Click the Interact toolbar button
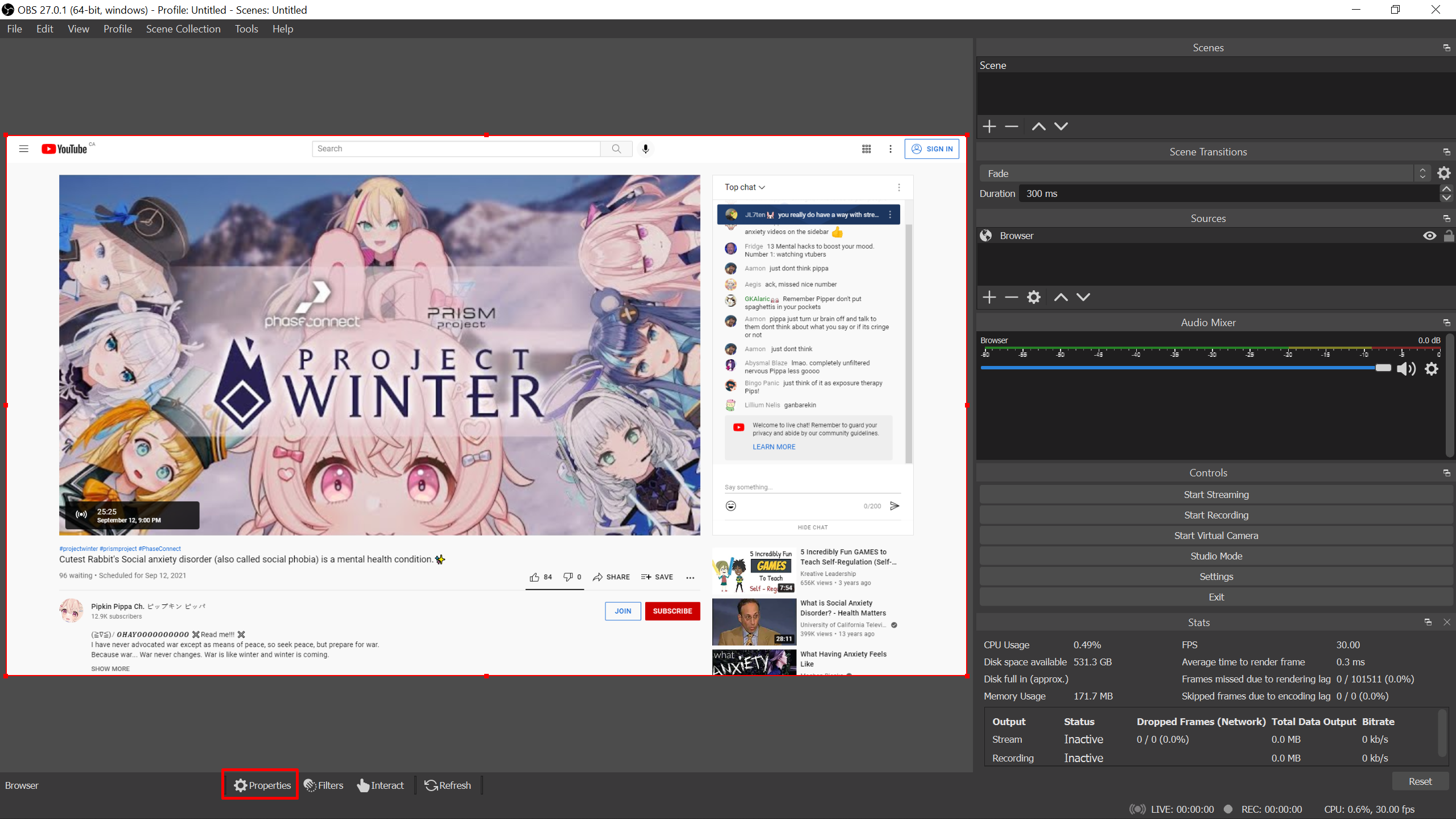The height and width of the screenshot is (819, 1456). pyautogui.click(x=381, y=785)
